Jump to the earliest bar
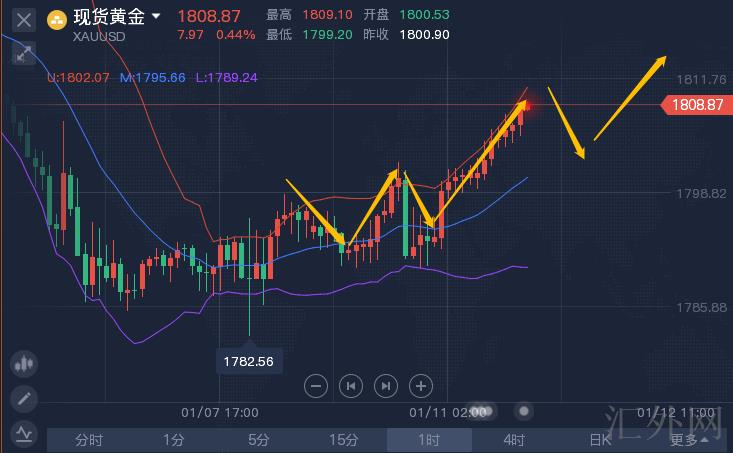This screenshot has width=733, height=453. [x=350, y=385]
